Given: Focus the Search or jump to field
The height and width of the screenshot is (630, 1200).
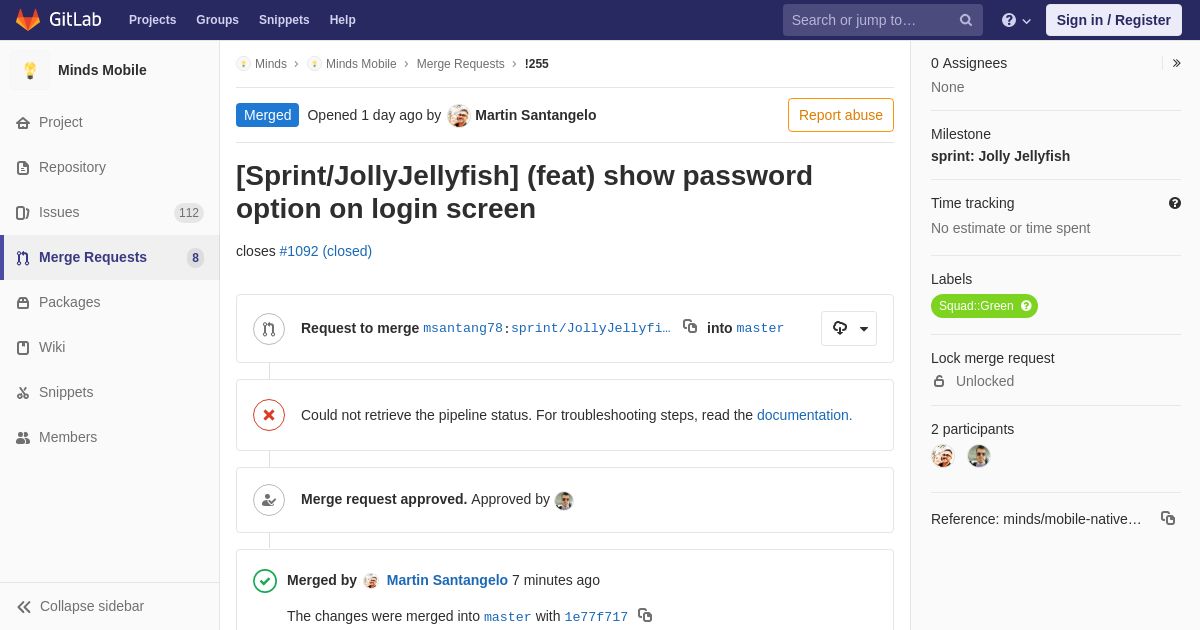Looking at the screenshot, I should (x=882, y=20).
